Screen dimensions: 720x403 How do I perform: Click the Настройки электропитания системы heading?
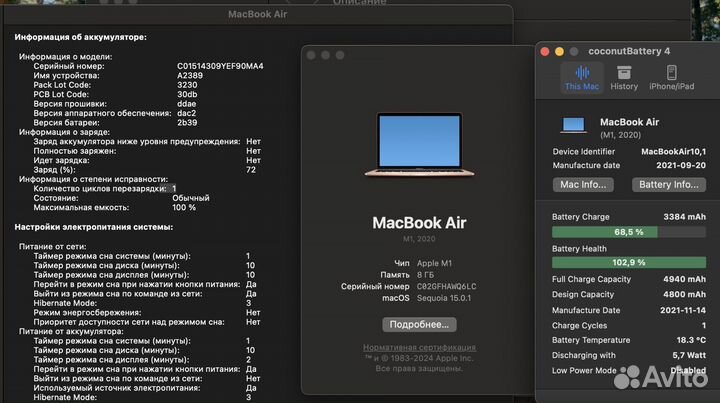pos(94,227)
